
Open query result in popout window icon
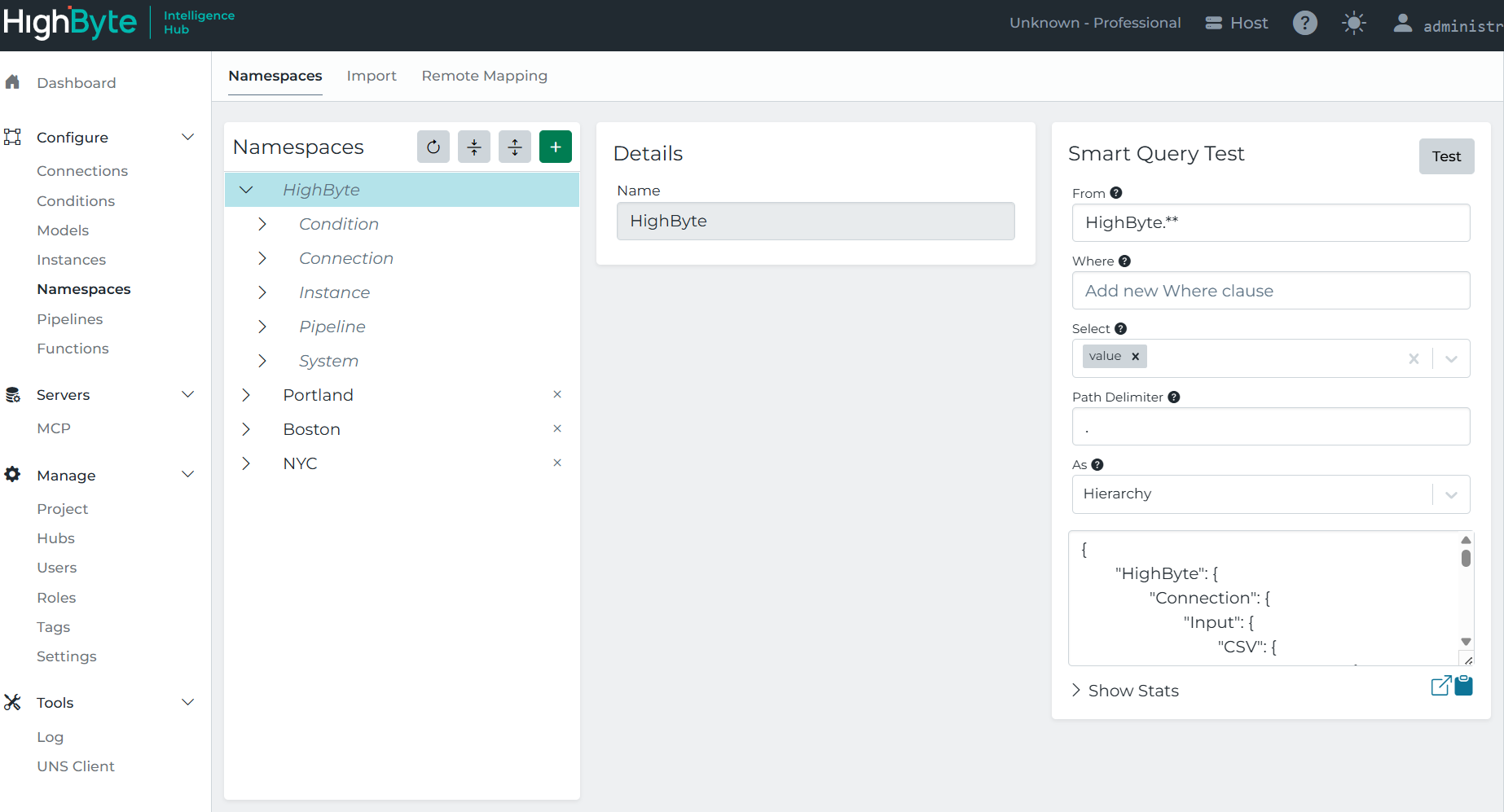(x=1440, y=686)
